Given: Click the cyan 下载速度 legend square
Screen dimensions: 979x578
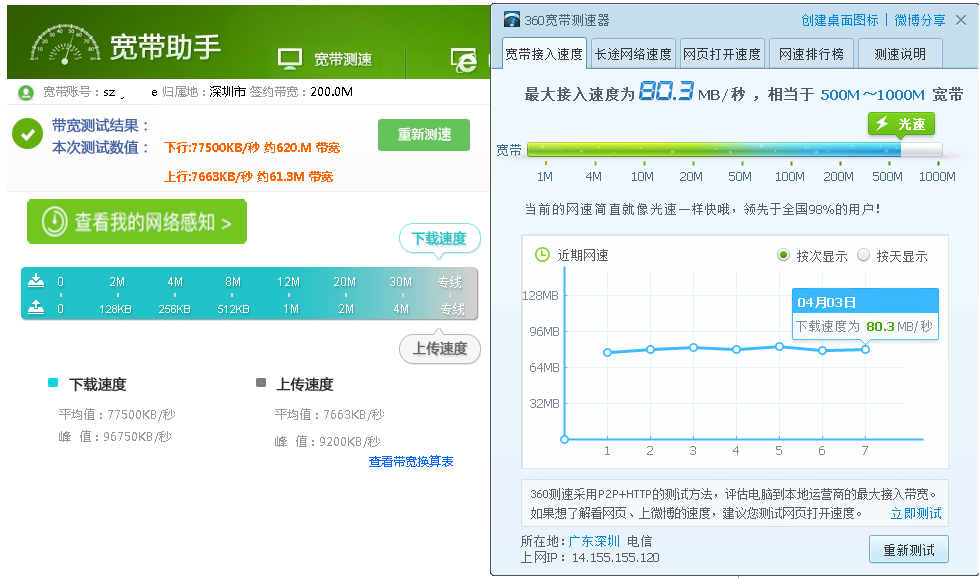Looking at the screenshot, I should click(x=53, y=383).
